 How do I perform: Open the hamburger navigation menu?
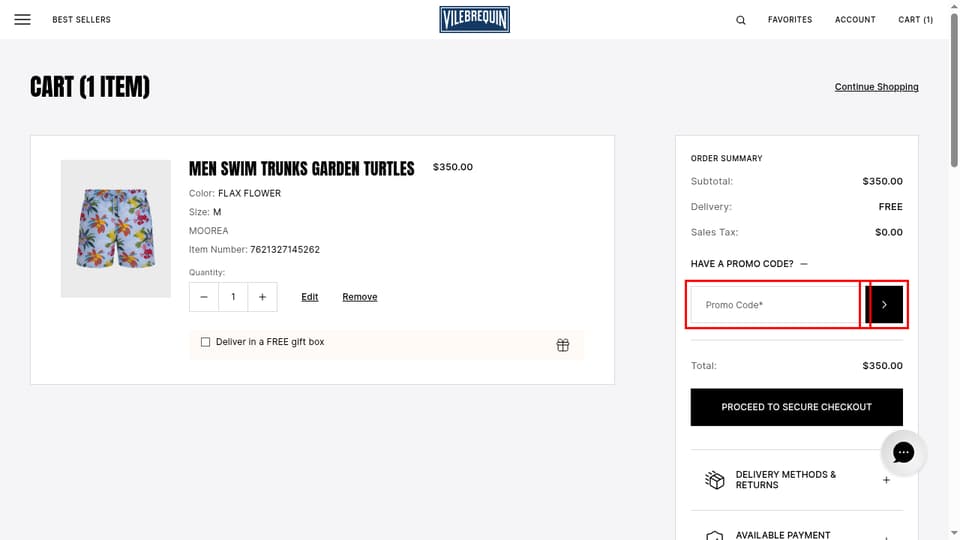23,20
